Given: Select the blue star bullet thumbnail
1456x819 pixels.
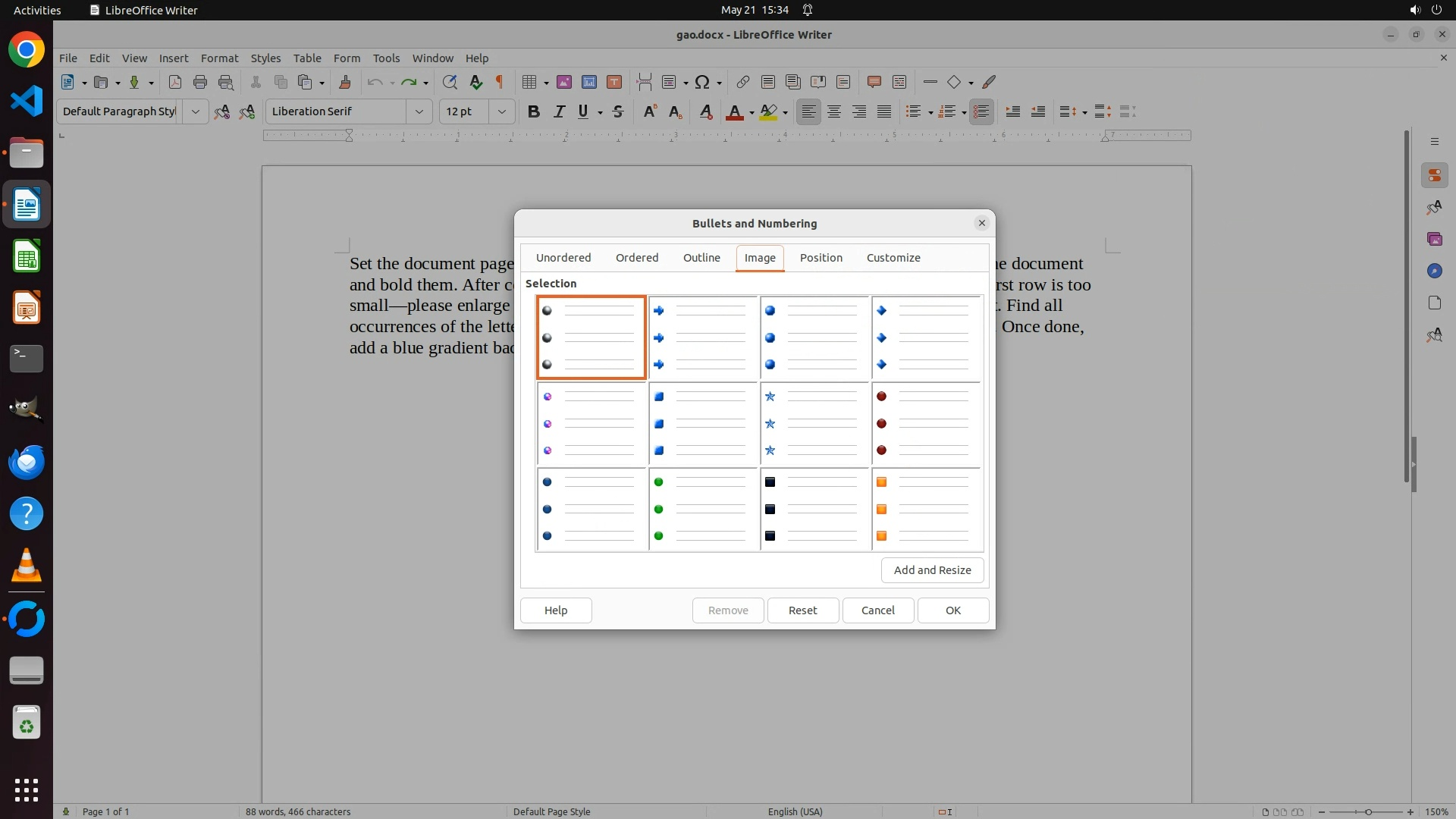Looking at the screenshot, I should click(x=814, y=424).
